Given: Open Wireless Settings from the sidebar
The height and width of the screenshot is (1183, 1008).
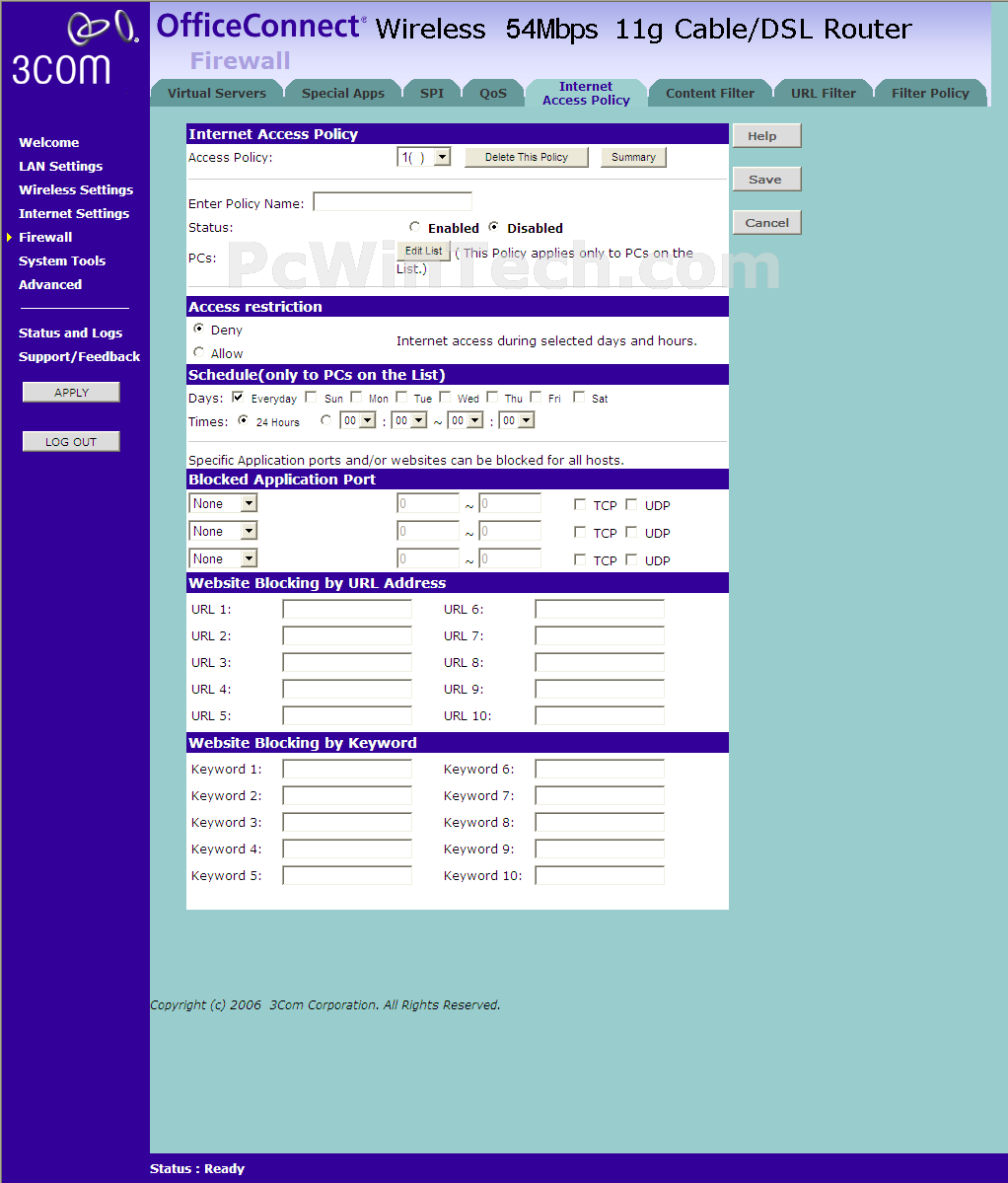Looking at the screenshot, I should pyautogui.click(x=76, y=190).
